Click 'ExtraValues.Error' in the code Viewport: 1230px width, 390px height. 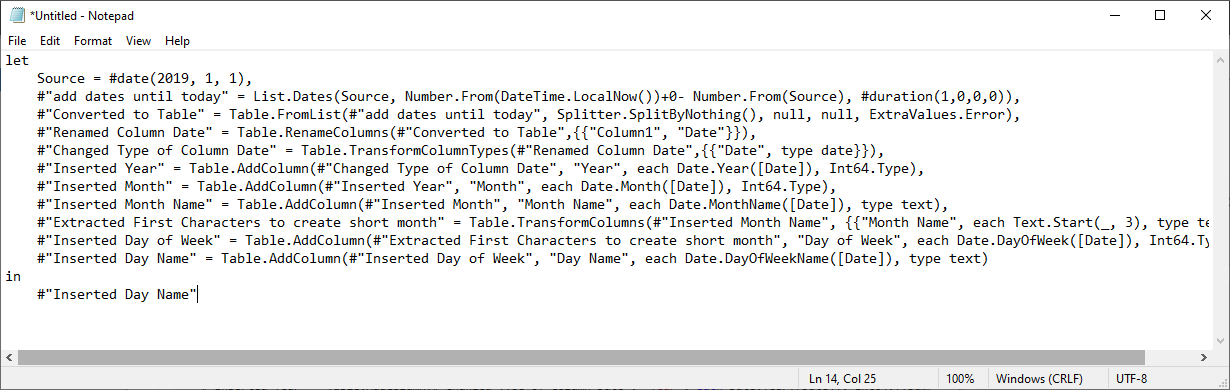937,114
